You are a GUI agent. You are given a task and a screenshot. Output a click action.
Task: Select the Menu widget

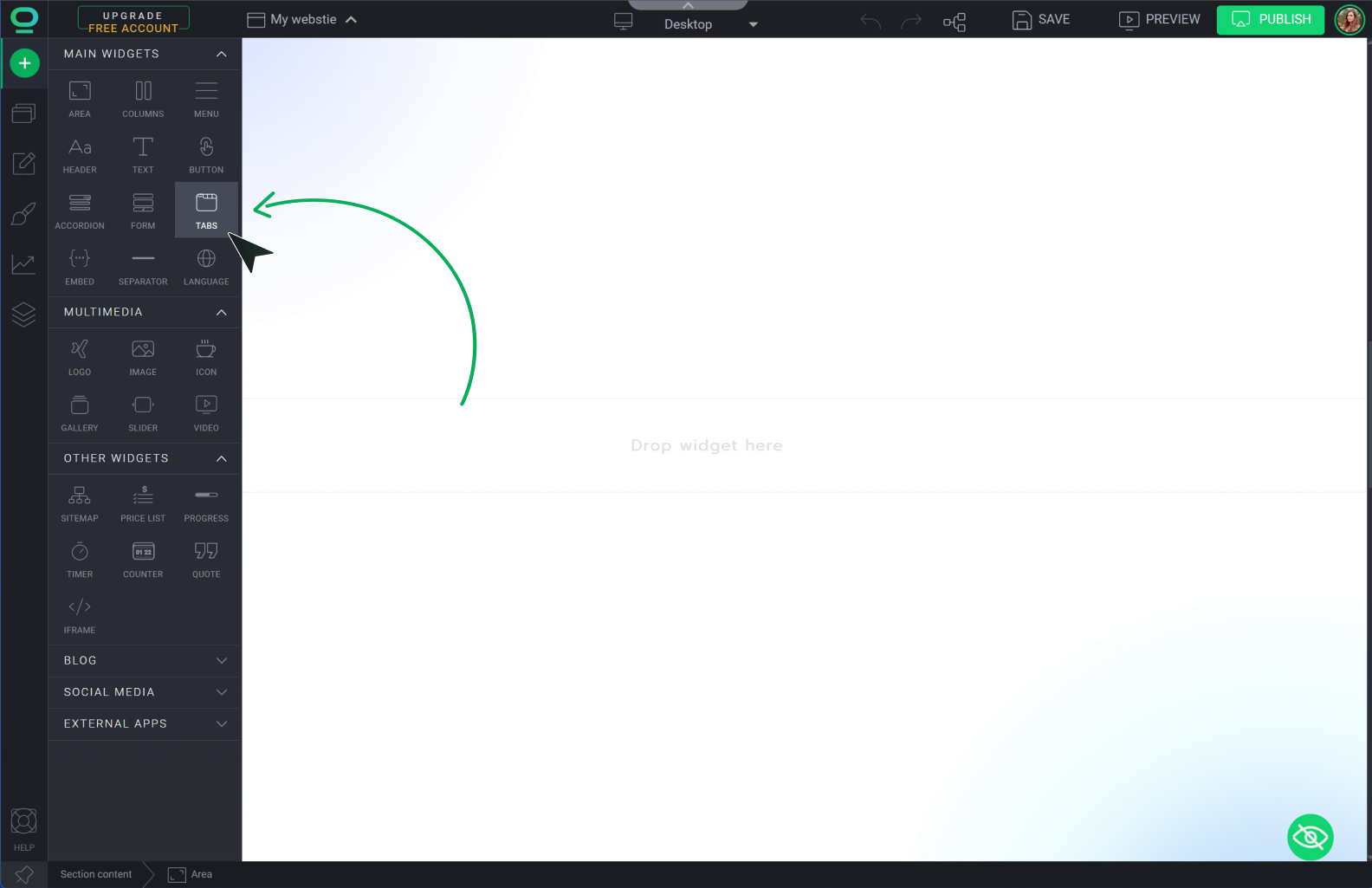(206, 99)
